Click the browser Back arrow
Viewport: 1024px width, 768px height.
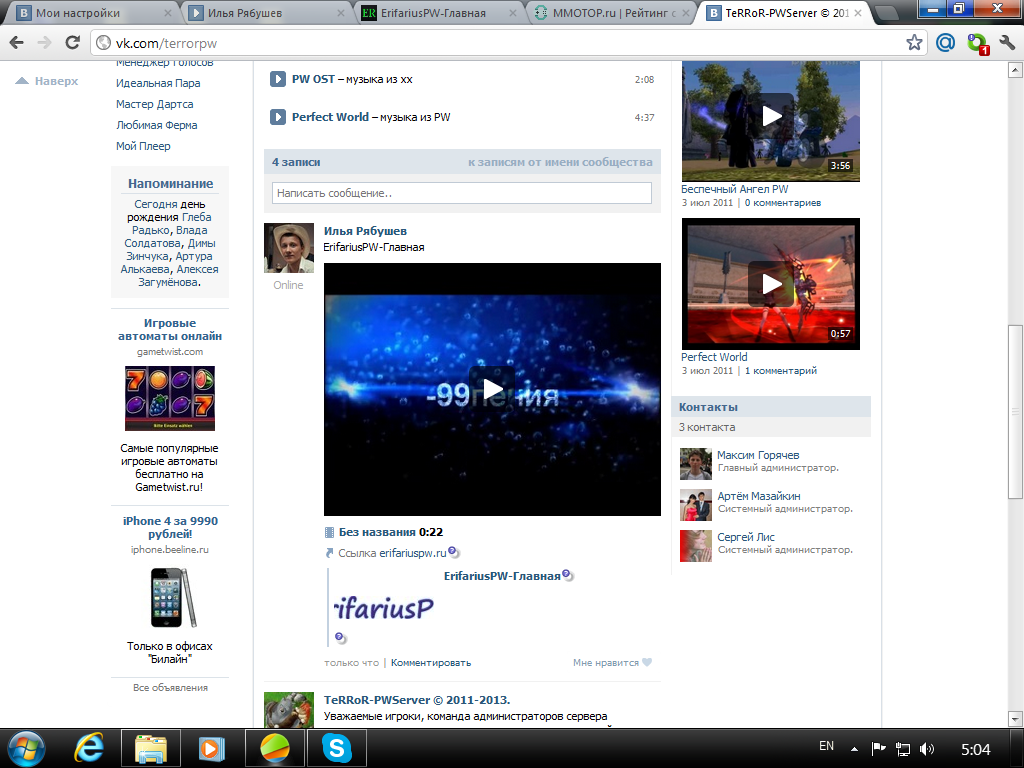[x=17, y=43]
